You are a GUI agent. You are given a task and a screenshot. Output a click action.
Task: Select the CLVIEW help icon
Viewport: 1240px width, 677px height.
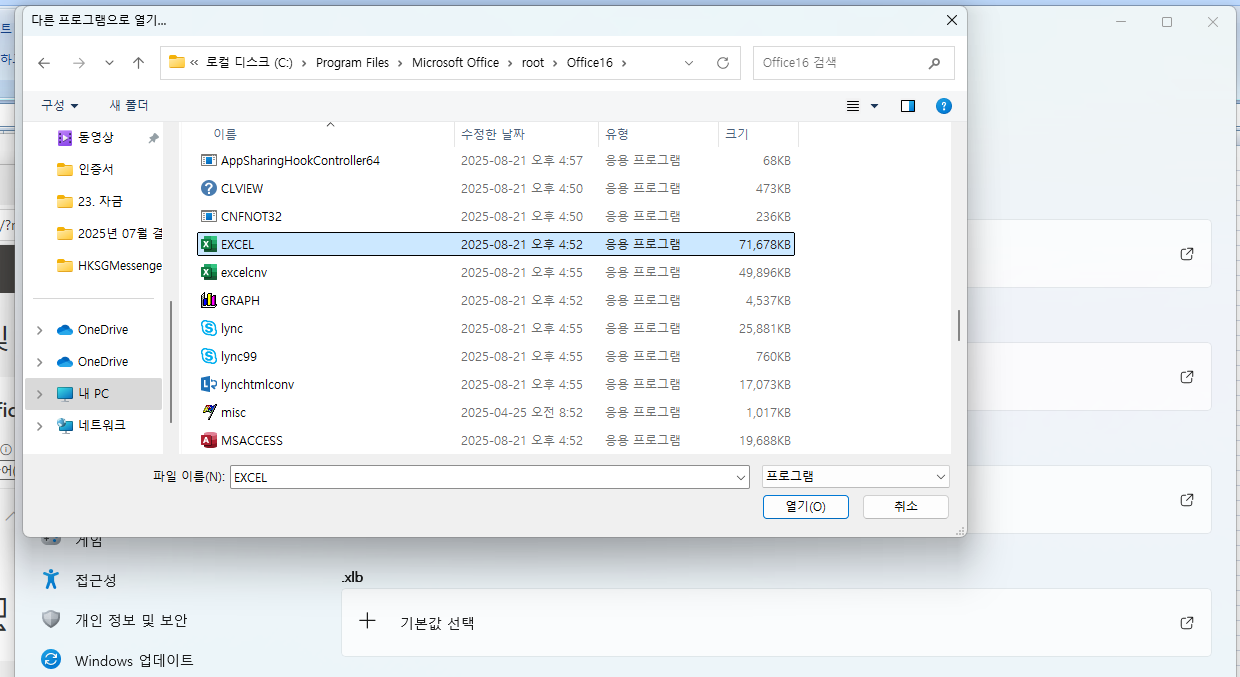(209, 188)
